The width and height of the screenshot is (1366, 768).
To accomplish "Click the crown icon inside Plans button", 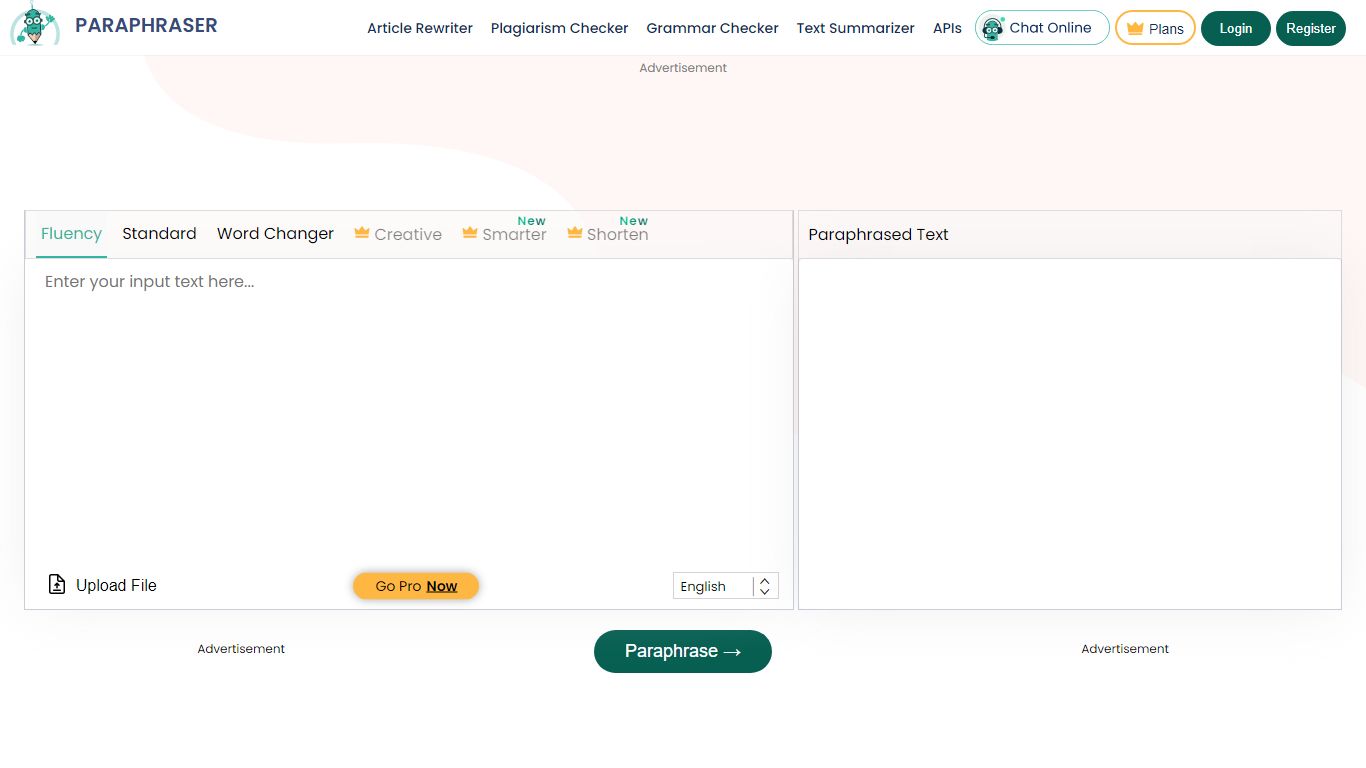I will tap(1133, 28).
